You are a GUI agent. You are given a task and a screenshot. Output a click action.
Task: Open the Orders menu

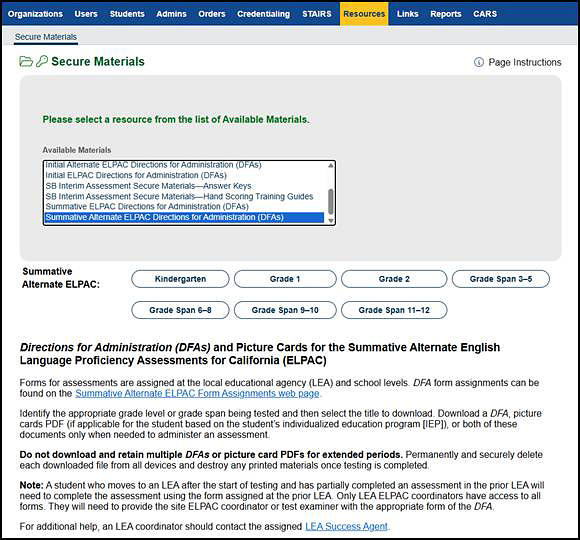pyautogui.click(x=212, y=14)
